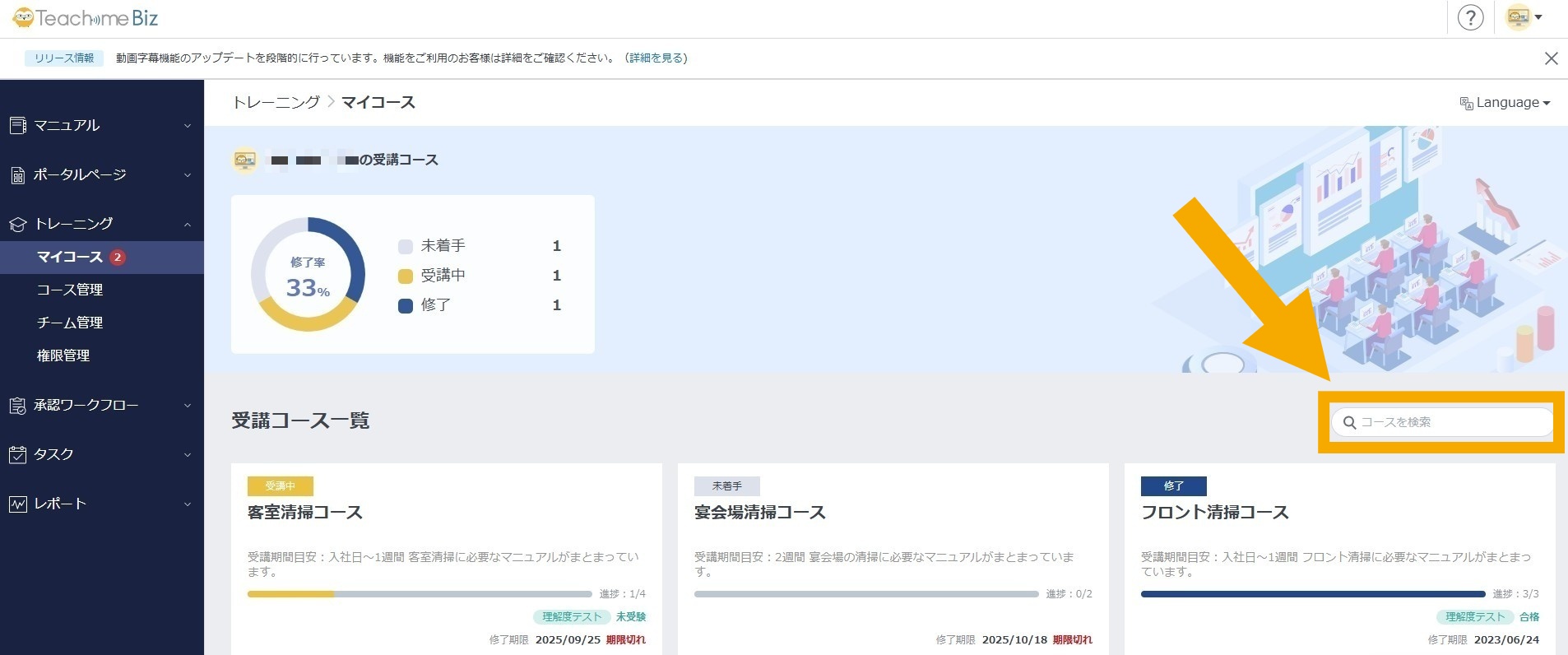The width and height of the screenshot is (1568, 655).
Task: Focus the コースを検索 search field
Action: [1442, 422]
